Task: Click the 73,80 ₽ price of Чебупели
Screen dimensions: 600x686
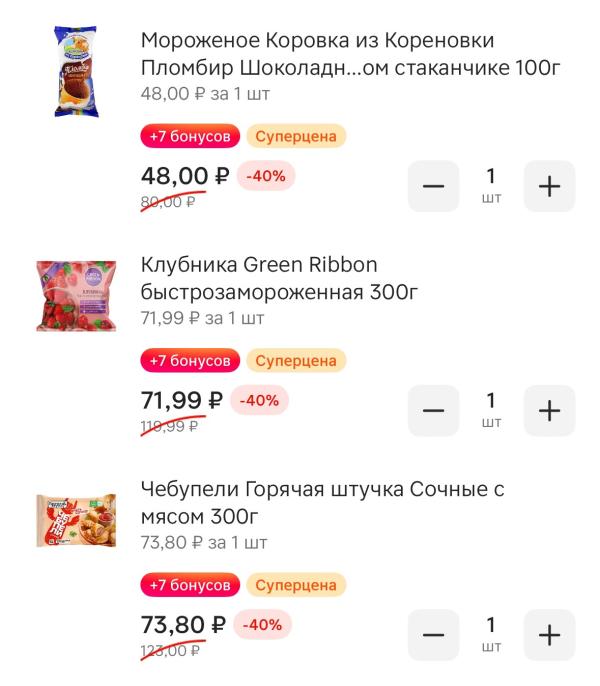Action: click(x=183, y=626)
